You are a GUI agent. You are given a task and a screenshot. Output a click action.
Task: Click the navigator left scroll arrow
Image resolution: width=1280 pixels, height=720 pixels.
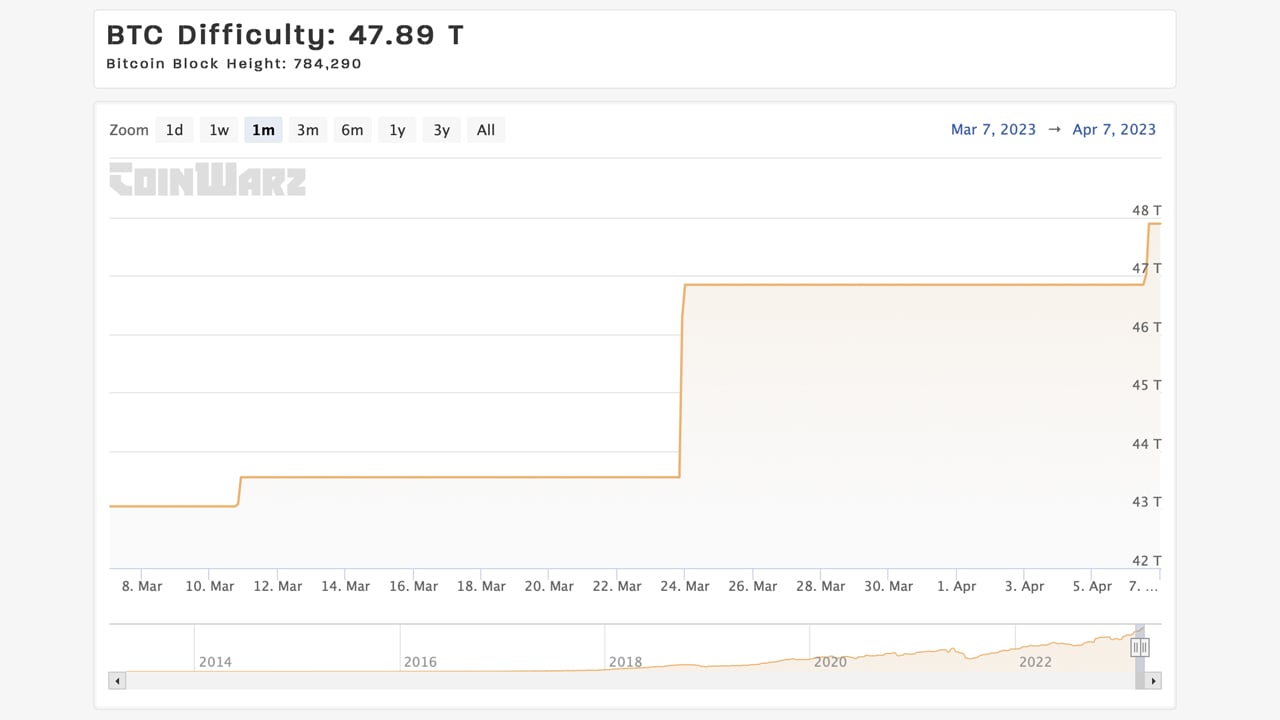(x=117, y=681)
